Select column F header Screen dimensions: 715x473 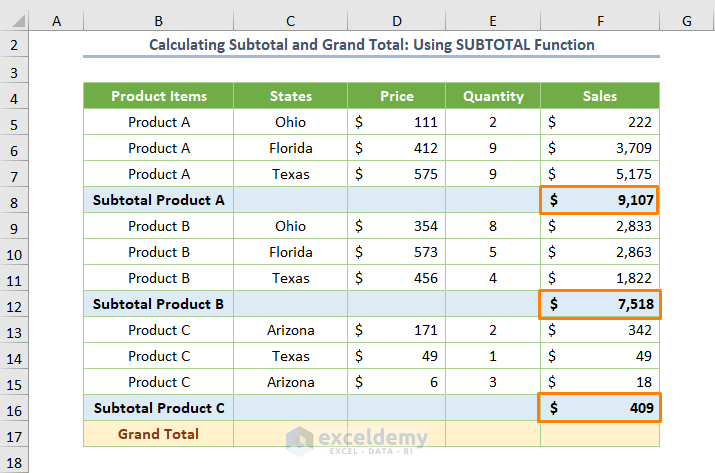coord(600,21)
